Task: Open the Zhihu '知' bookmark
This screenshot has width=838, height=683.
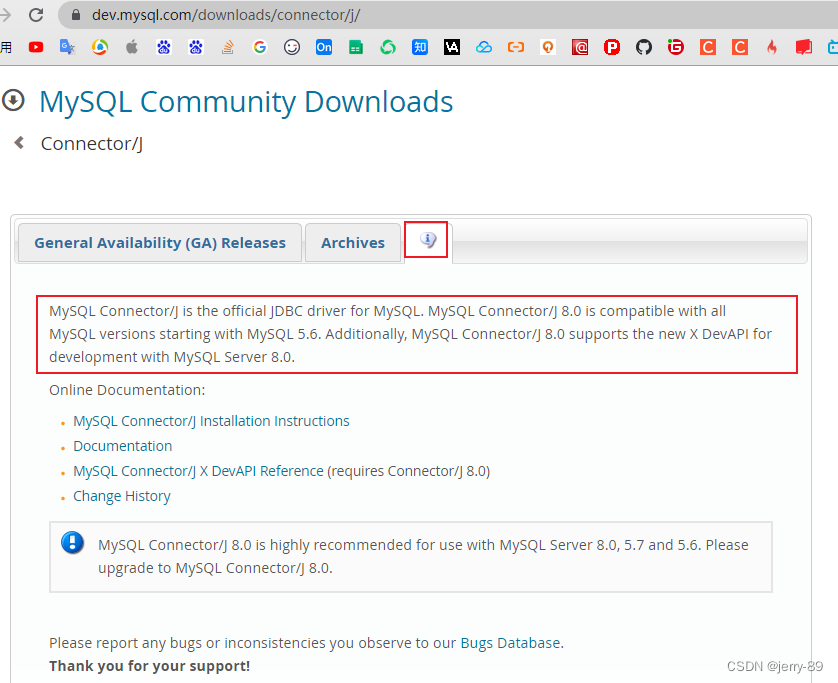Action: click(420, 48)
